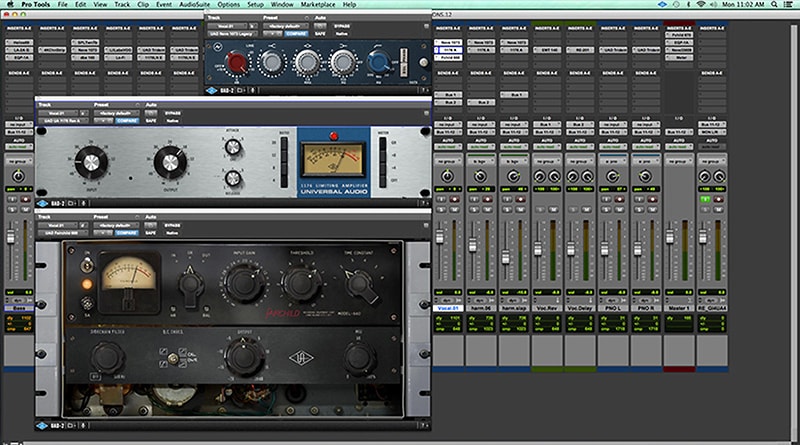Viewport: 800px width, 445px height.
Task: Click COMPARE in the Neve 1073 window
Action: tap(296, 34)
